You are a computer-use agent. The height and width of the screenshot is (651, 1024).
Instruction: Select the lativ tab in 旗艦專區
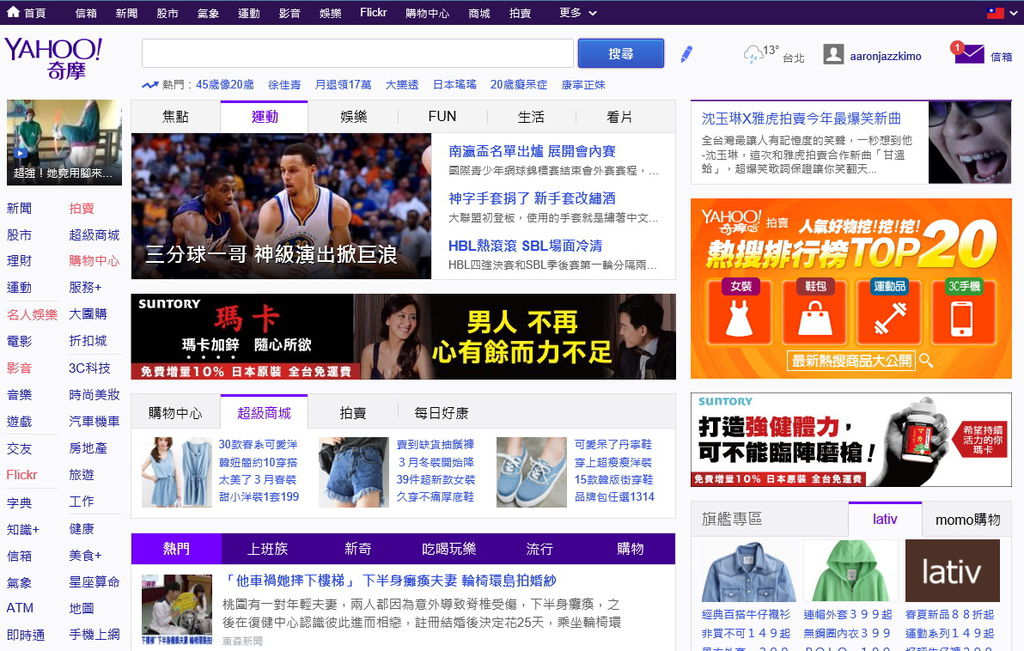pos(885,519)
